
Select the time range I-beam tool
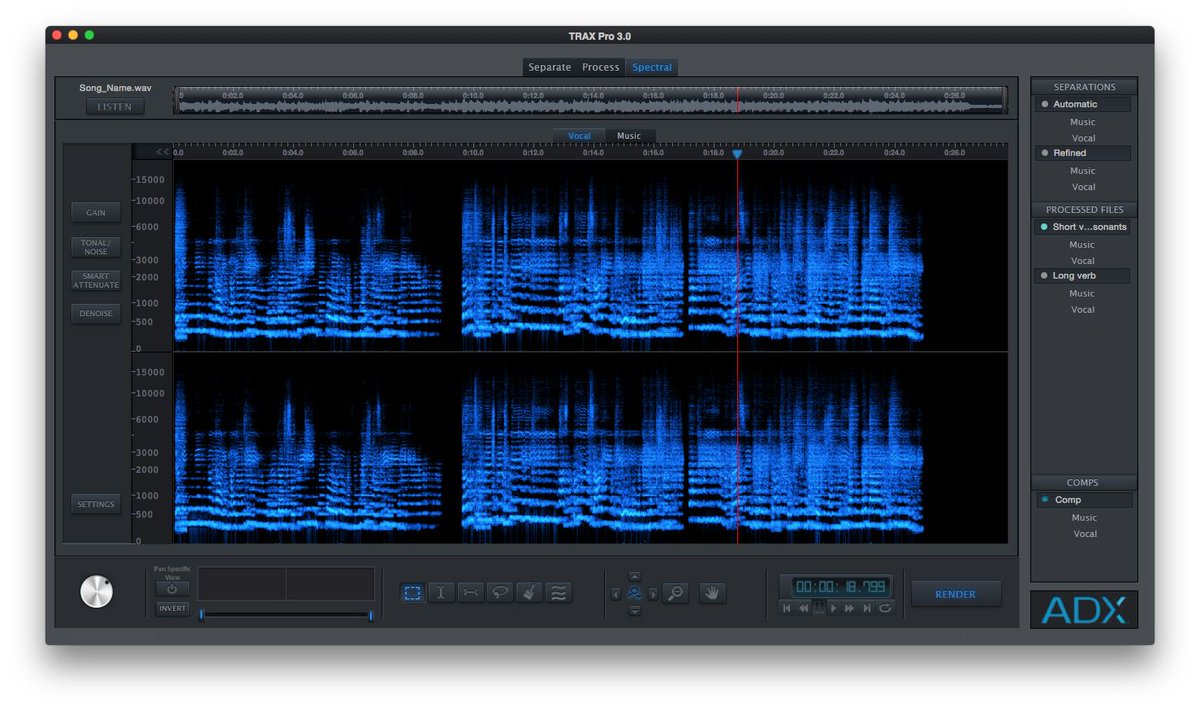pyautogui.click(x=441, y=592)
